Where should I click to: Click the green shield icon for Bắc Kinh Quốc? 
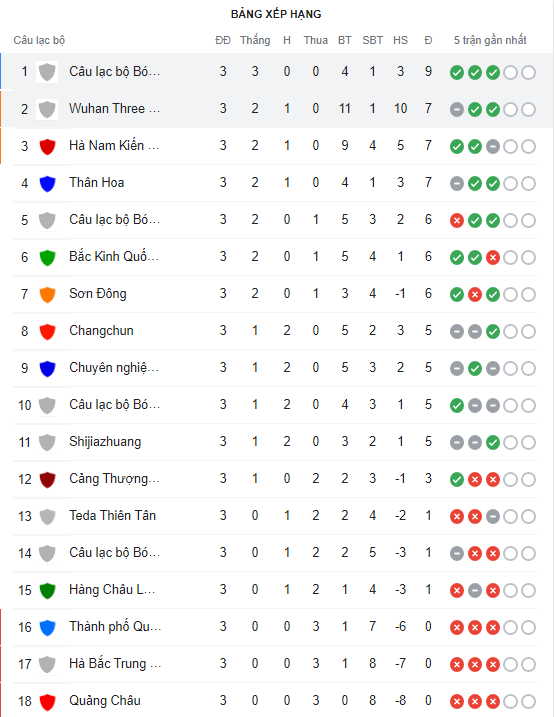48,257
